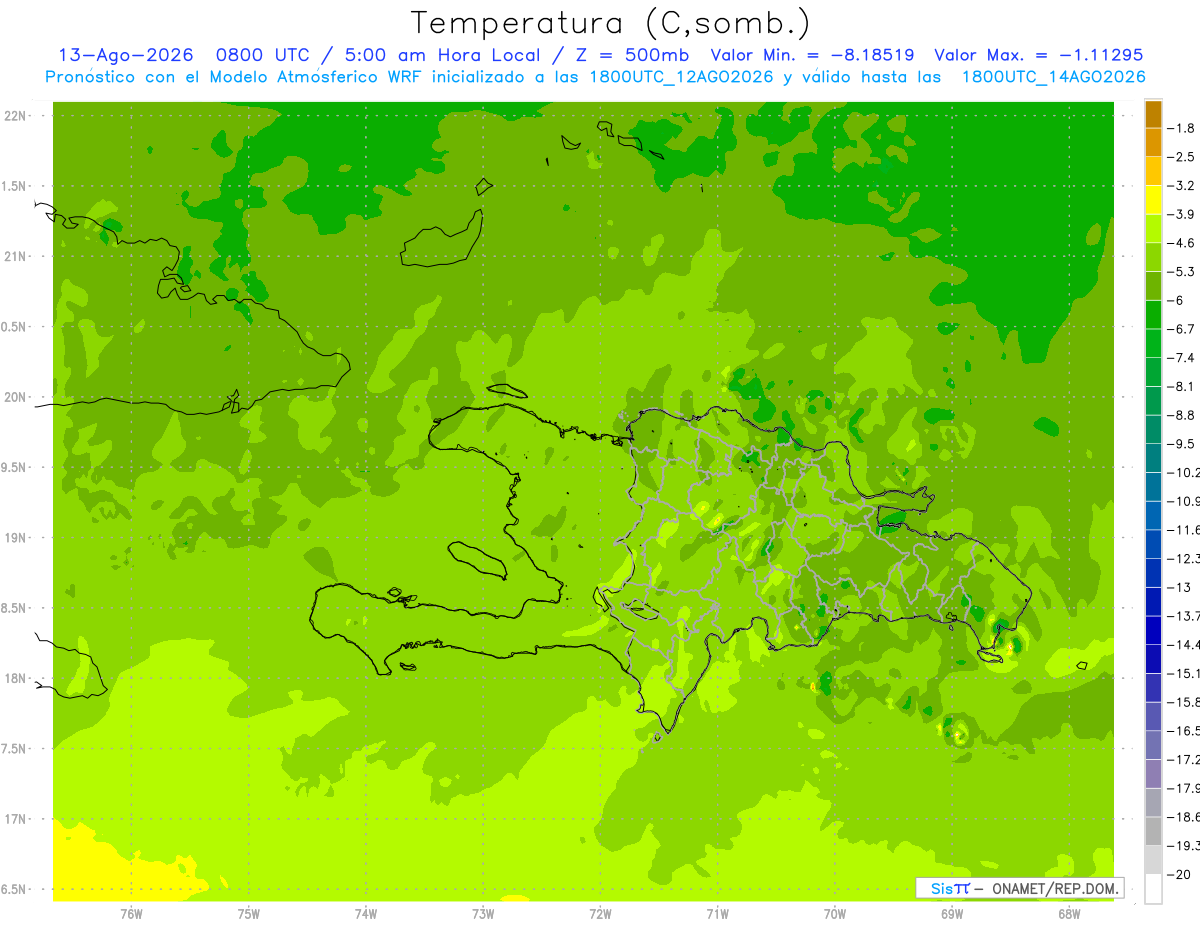
Task: Click the dark blue swatch between -13.7 and -14.4
Action: coord(1153,630)
